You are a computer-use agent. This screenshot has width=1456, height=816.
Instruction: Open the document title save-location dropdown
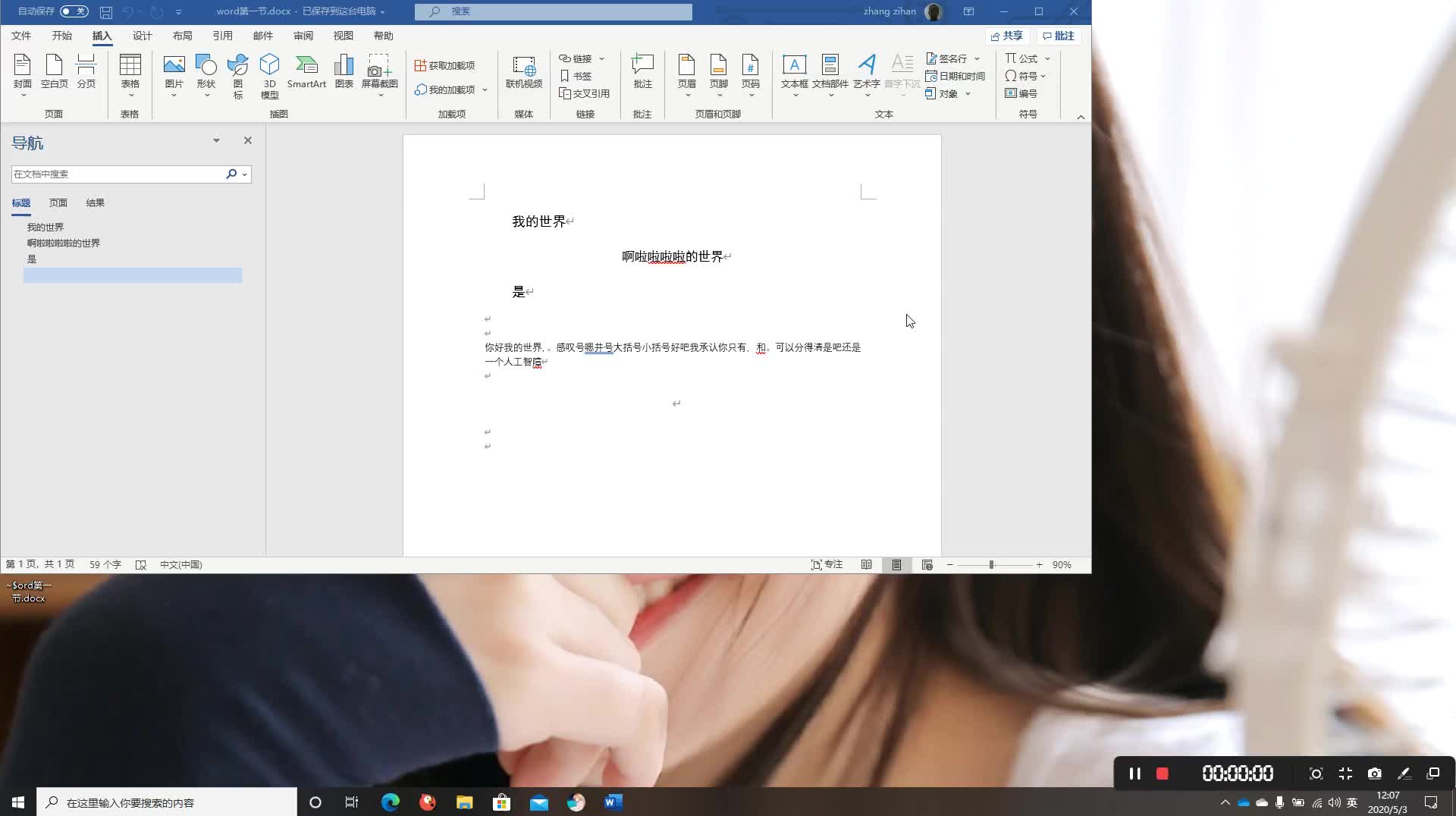pyautogui.click(x=382, y=11)
